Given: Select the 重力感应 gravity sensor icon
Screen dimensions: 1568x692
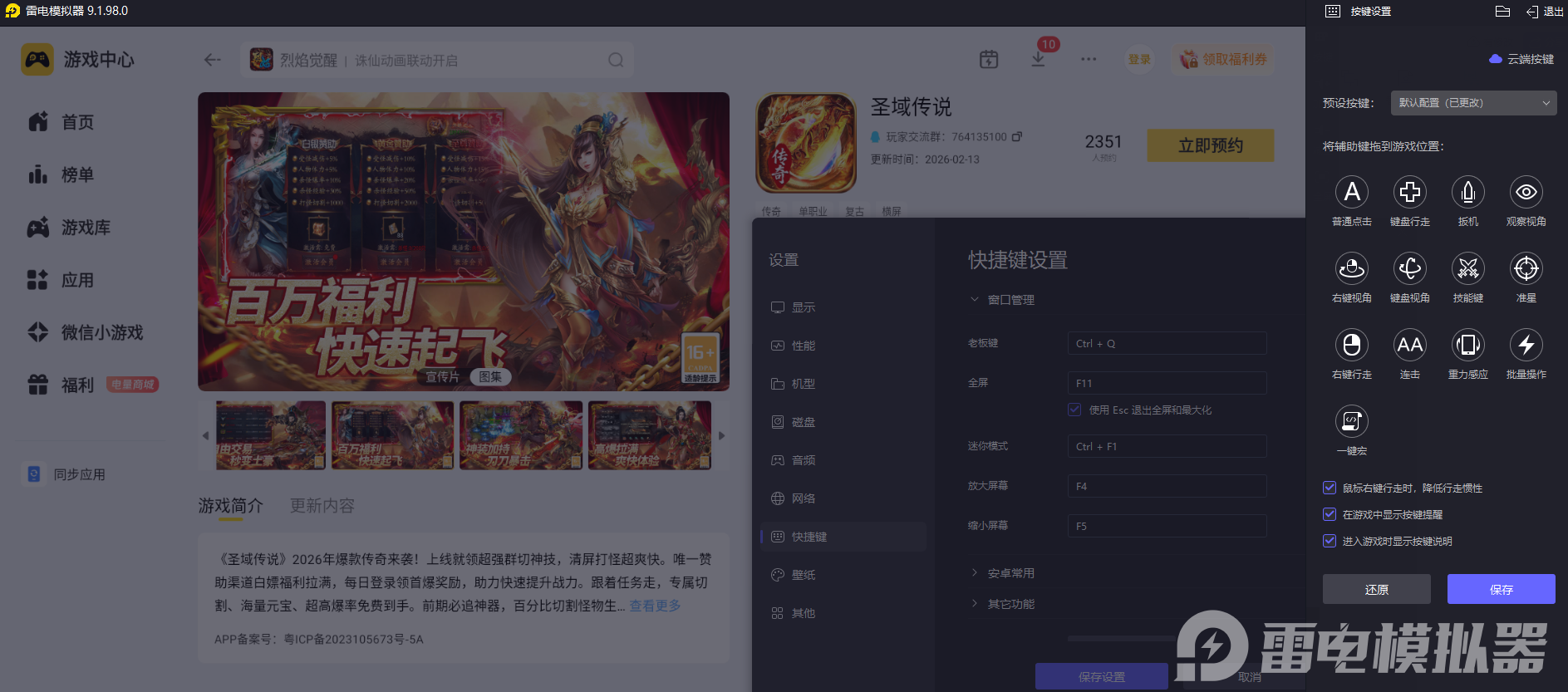Looking at the screenshot, I should tap(1468, 345).
